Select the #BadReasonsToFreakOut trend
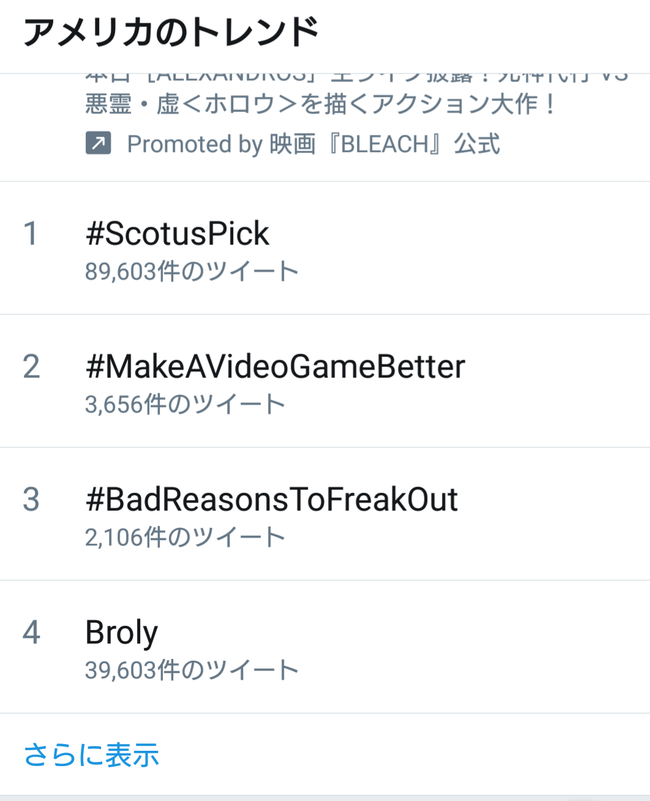This screenshot has height=801, width=650. click(271, 500)
